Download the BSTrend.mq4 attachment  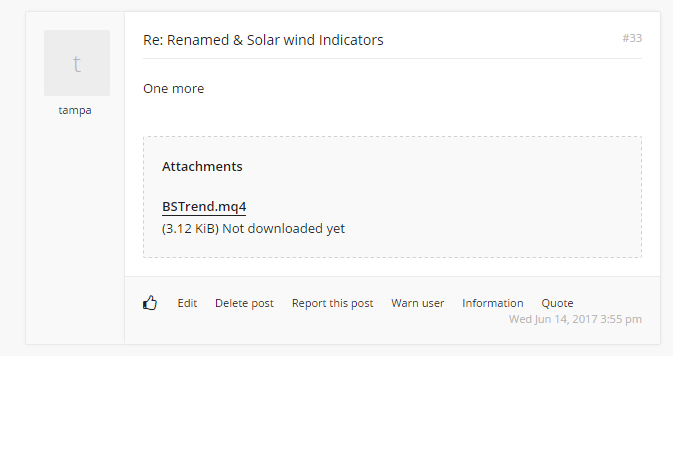coord(204,207)
